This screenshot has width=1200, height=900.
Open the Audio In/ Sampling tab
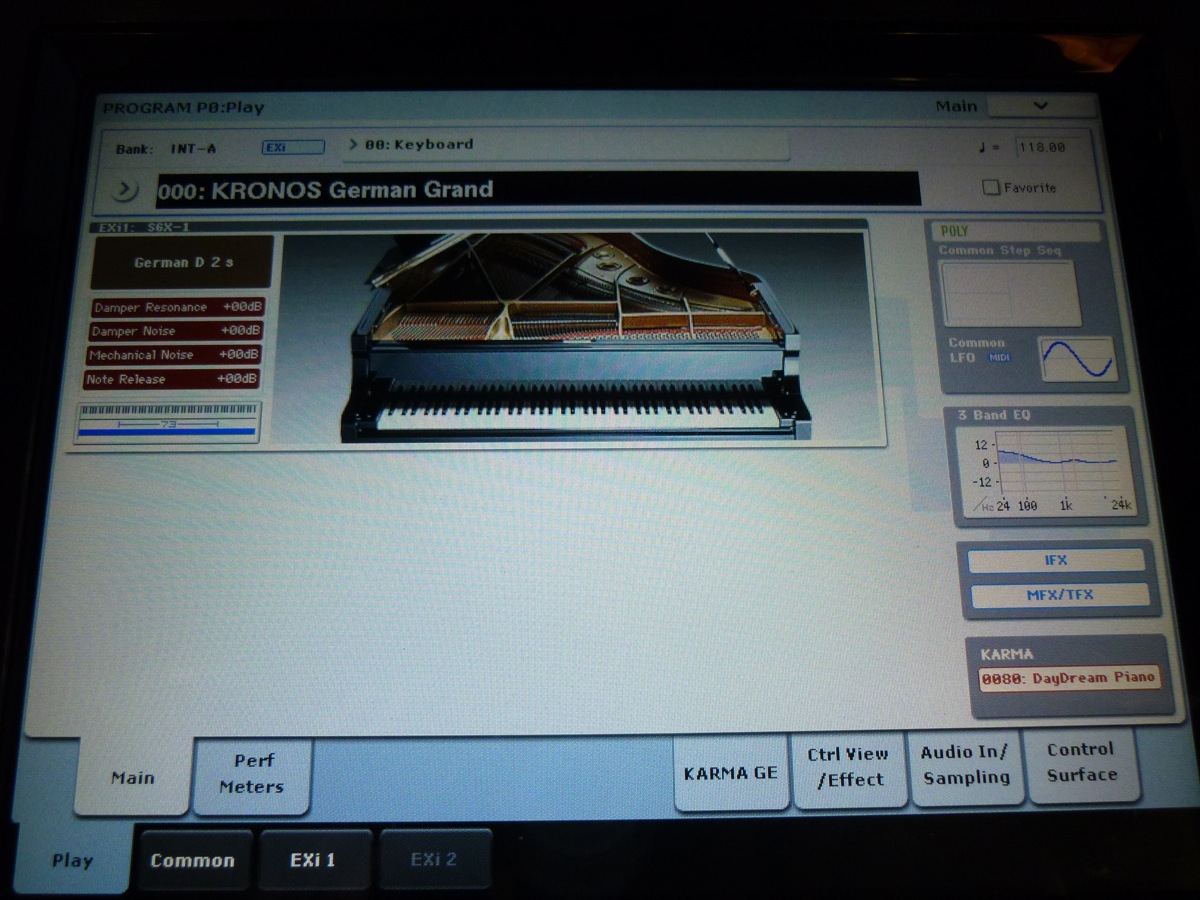[x=966, y=765]
